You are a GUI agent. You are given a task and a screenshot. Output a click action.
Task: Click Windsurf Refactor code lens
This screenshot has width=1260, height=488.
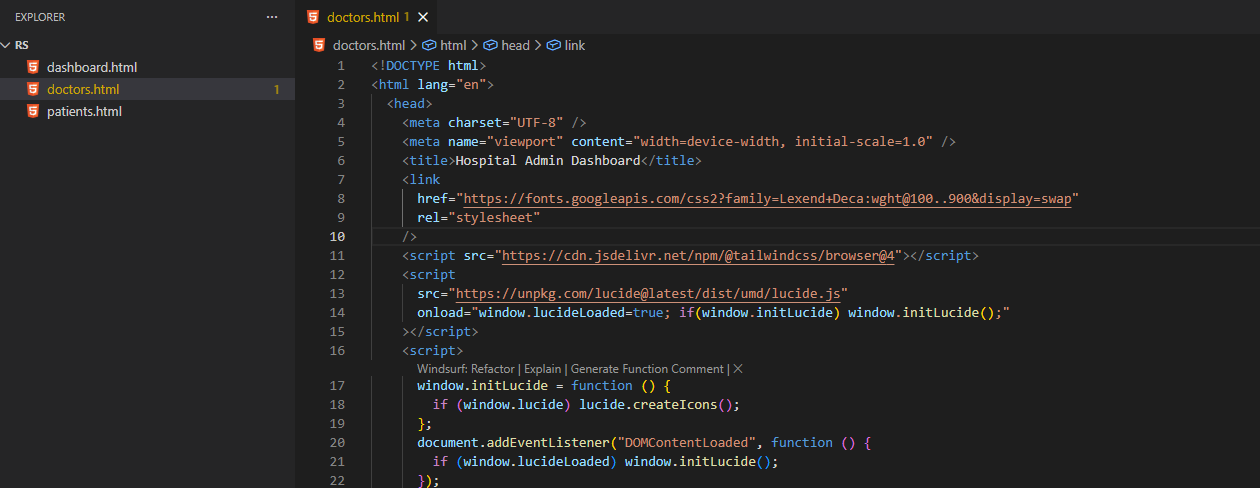click(492, 369)
